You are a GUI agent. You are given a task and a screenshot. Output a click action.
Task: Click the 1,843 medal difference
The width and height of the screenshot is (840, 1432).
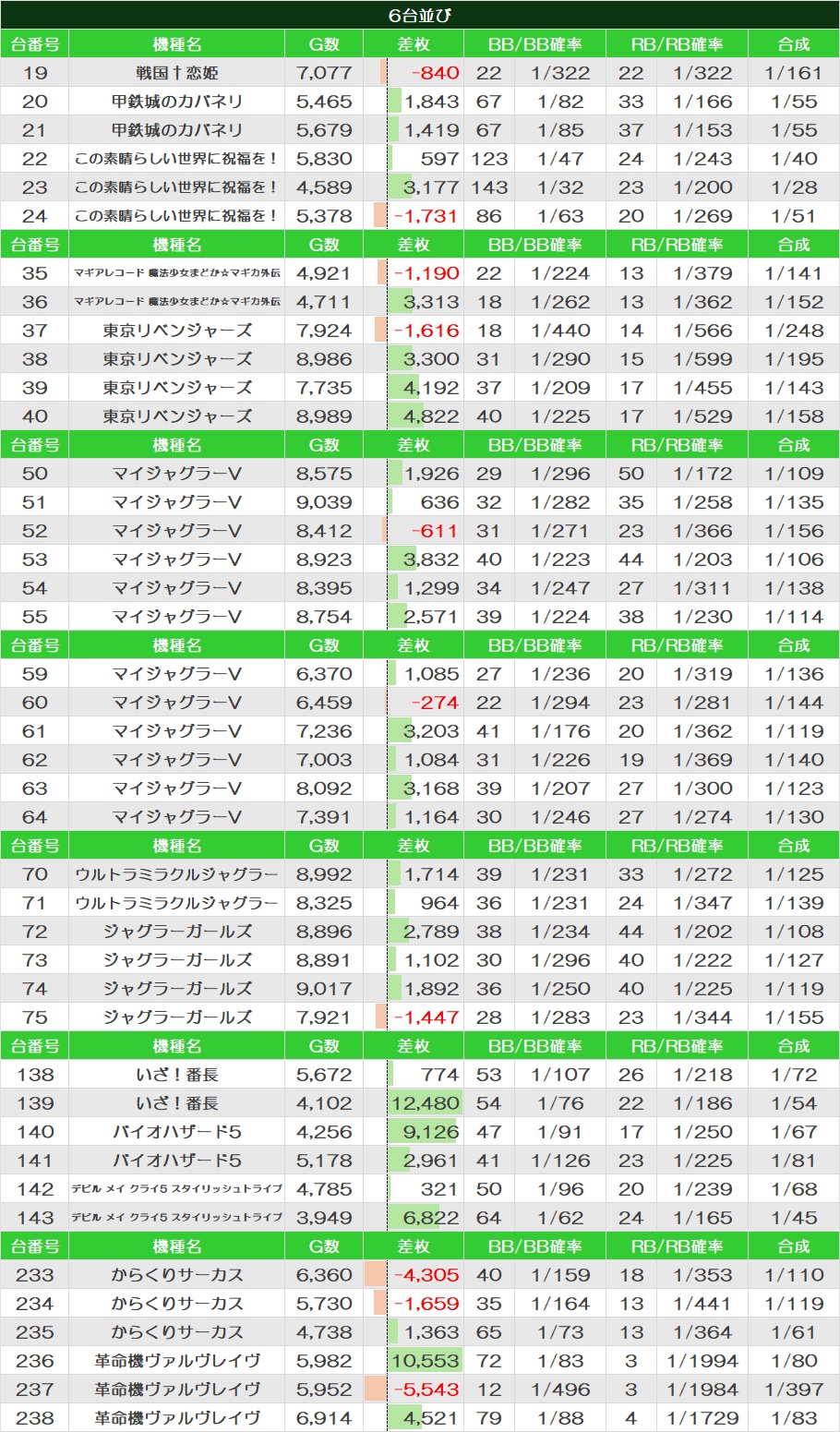[431, 102]
